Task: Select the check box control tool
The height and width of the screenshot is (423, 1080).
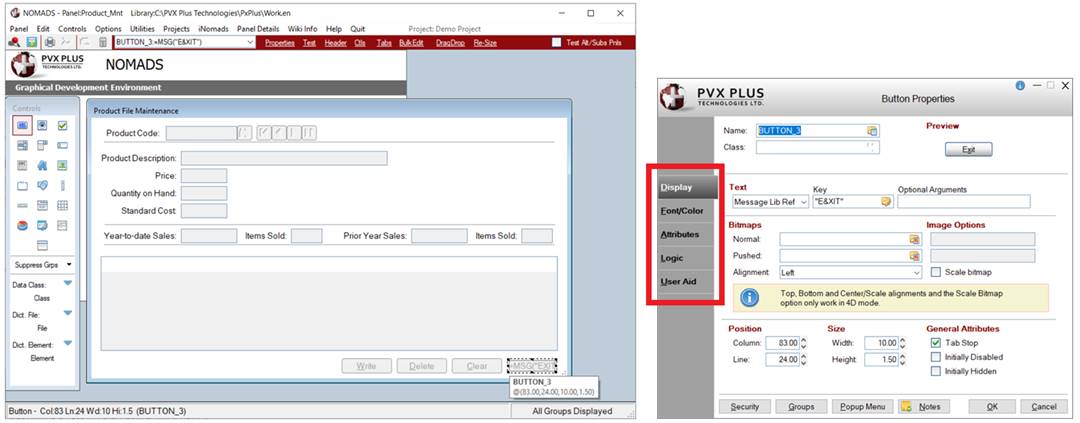Action: 62,126
